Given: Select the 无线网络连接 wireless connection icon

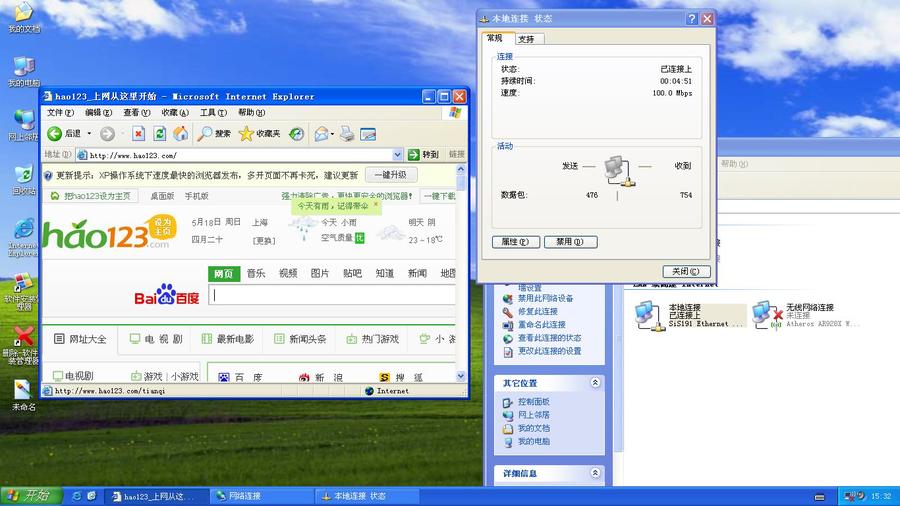Looking at the screenshot, I should pyautogui.click(x=768, y=315).
